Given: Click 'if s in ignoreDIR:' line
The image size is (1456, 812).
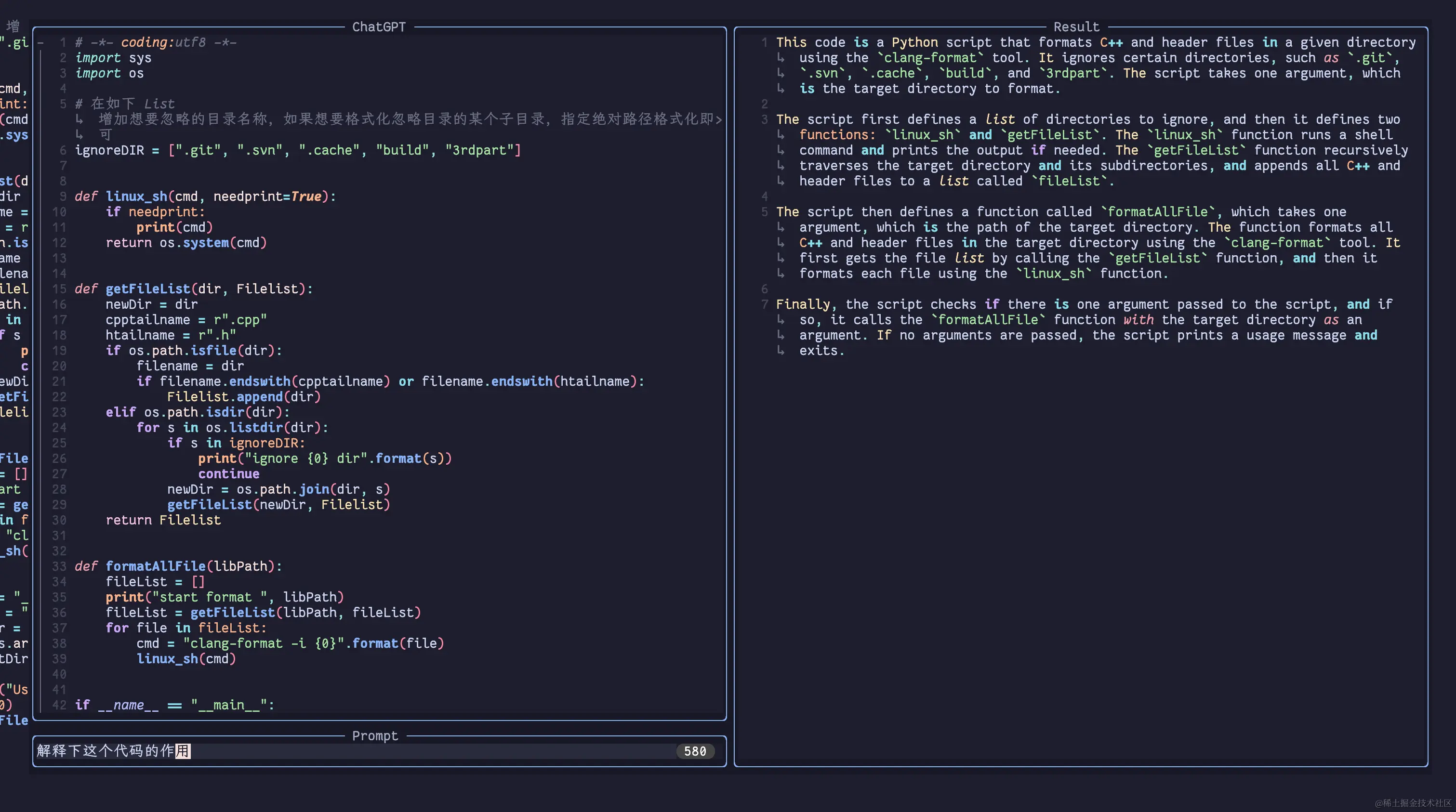Looking at the screenshot, I should pyautogui.click(x=236, y=443).
